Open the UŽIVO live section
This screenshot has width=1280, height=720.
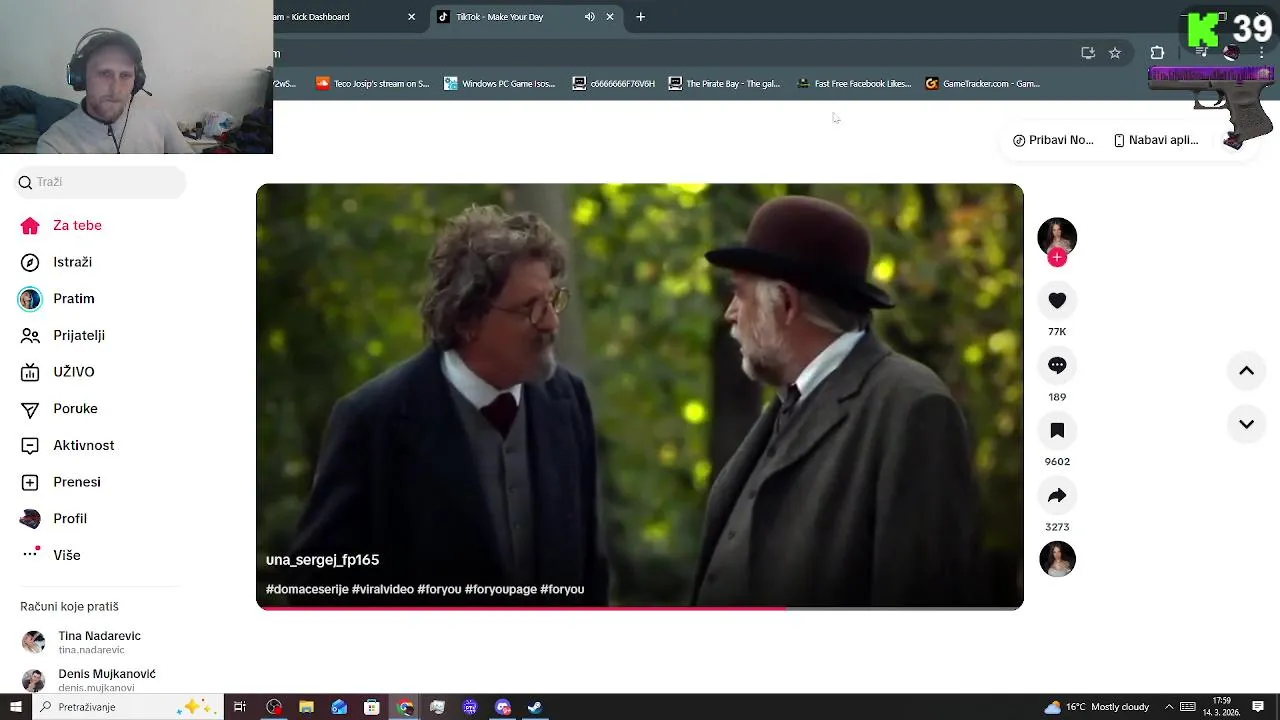[x=58, y=372]
